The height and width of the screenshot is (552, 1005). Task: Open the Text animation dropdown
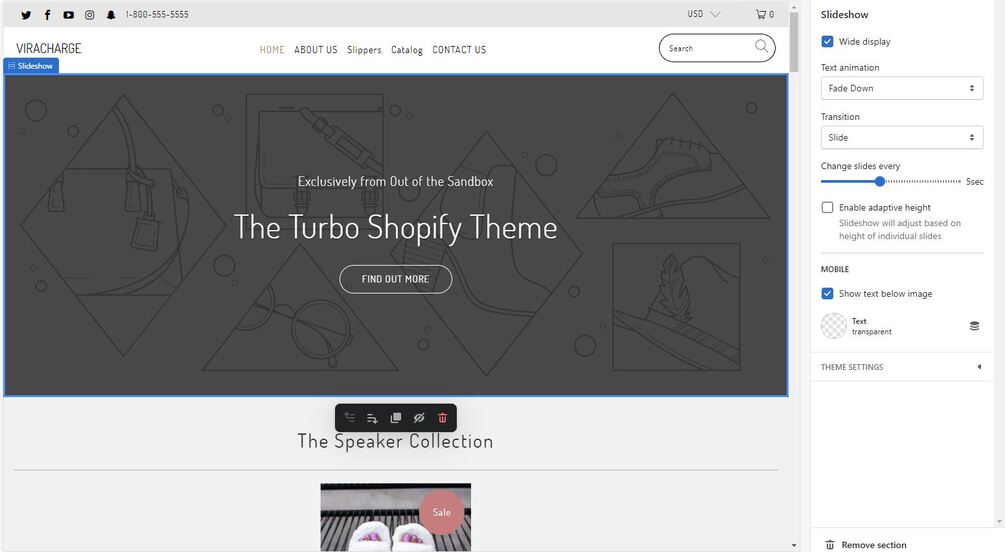click(902, 88)
